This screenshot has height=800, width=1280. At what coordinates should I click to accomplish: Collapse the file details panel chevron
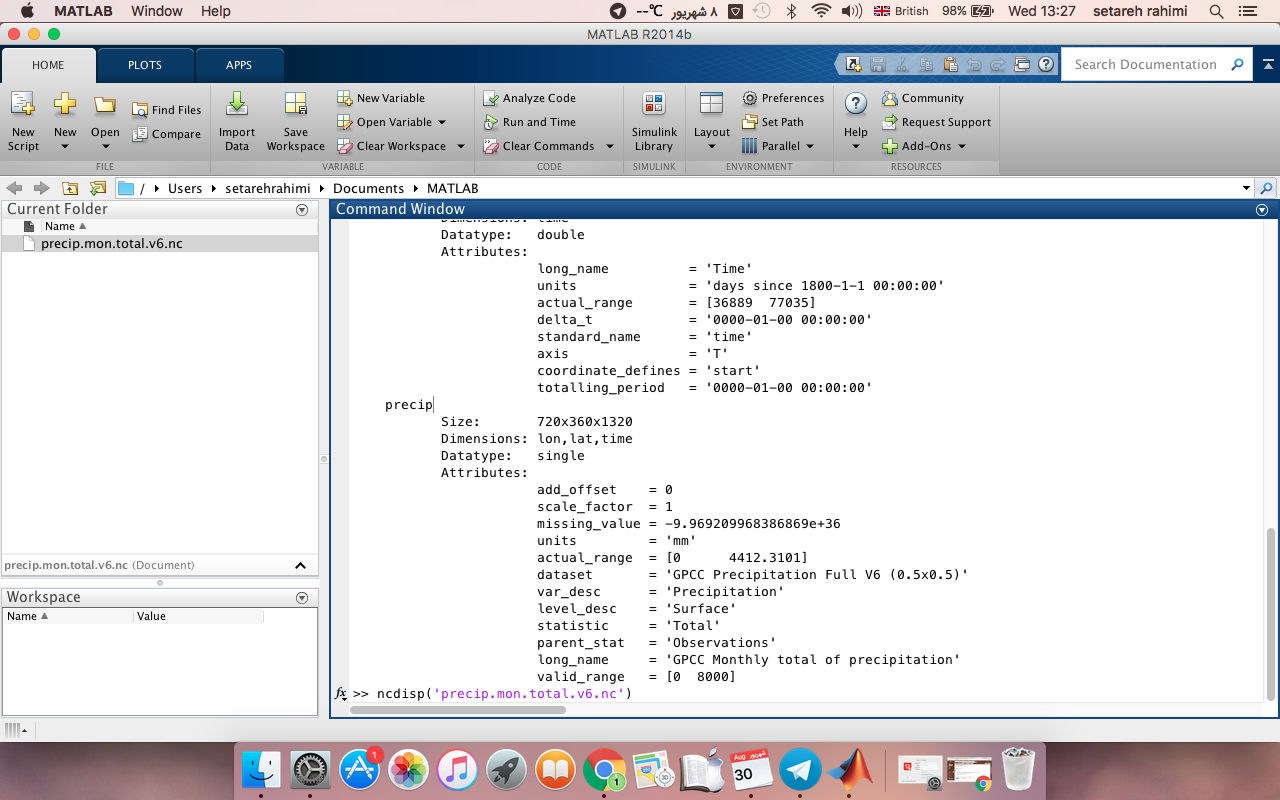point(300,566)
